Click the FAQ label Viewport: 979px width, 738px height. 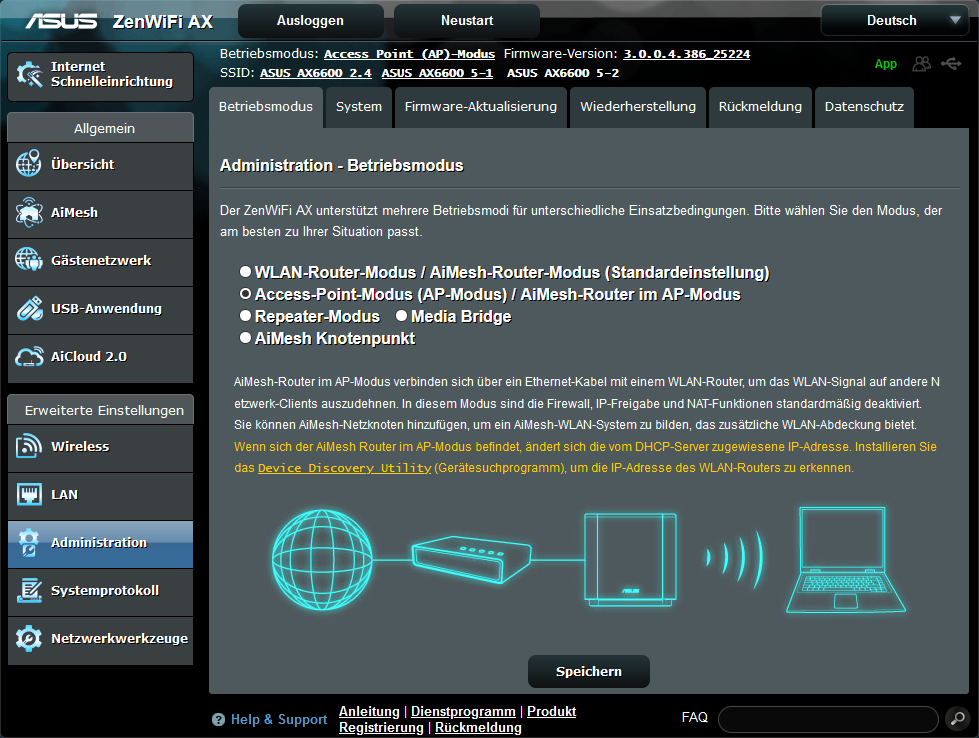click(x=694, y=717)
